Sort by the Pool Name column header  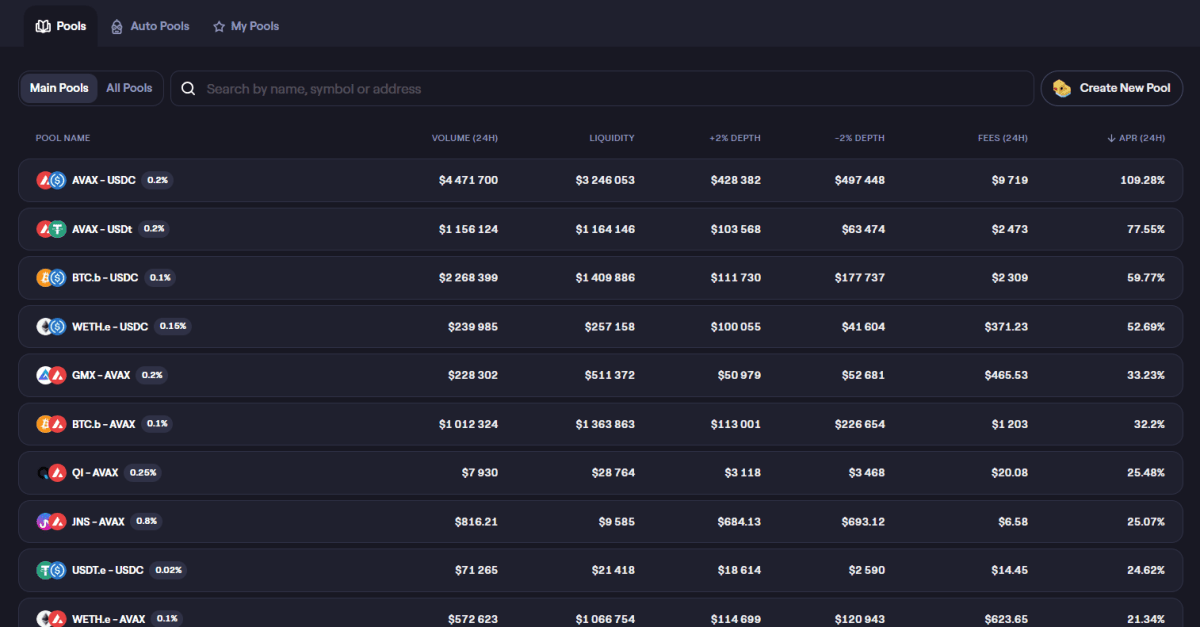click(63, 138)
